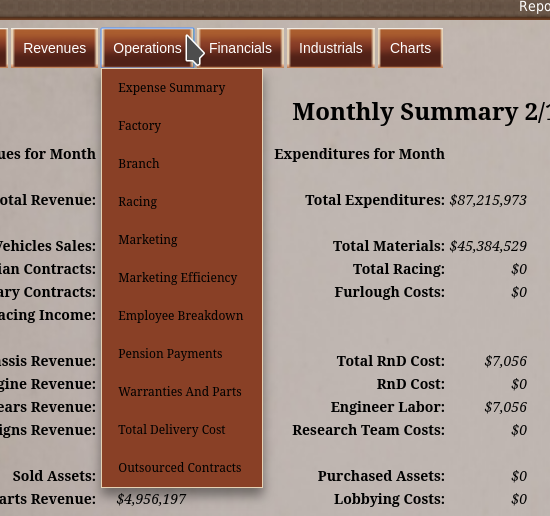The image size is (550, 516).
Task: Click the Engineer Labor label
Action: [388, 407]
